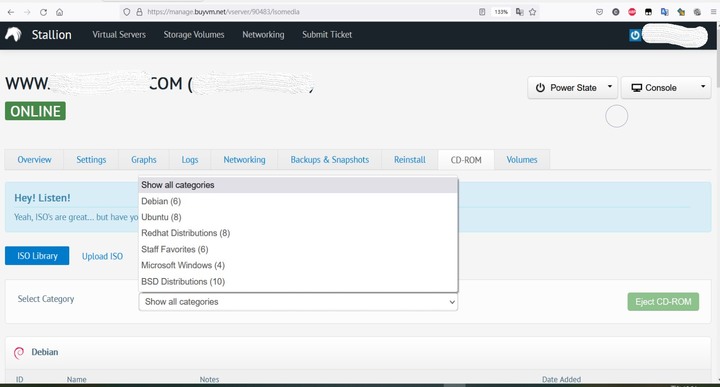Switch to the Overview tab
Viewport: 720px width, 387px height.
[34, 160]
